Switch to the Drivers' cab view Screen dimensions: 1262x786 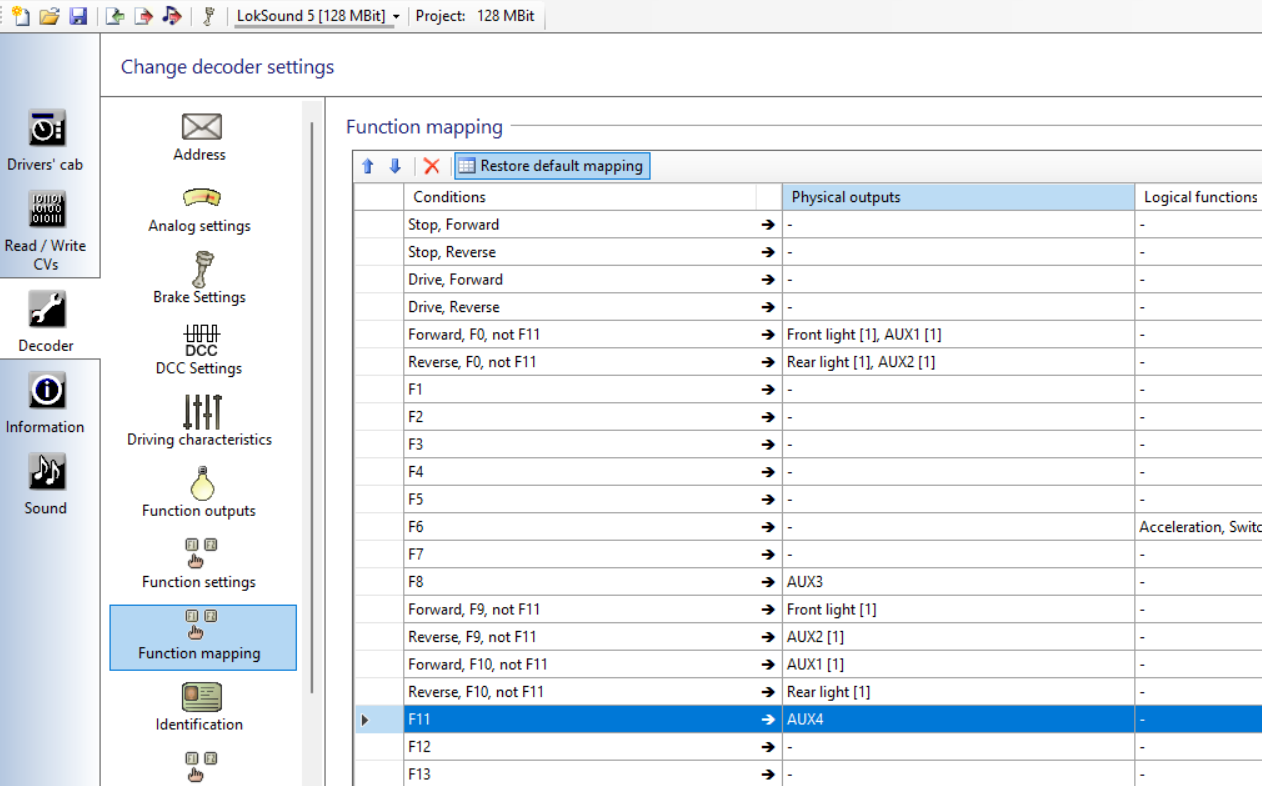46,141
